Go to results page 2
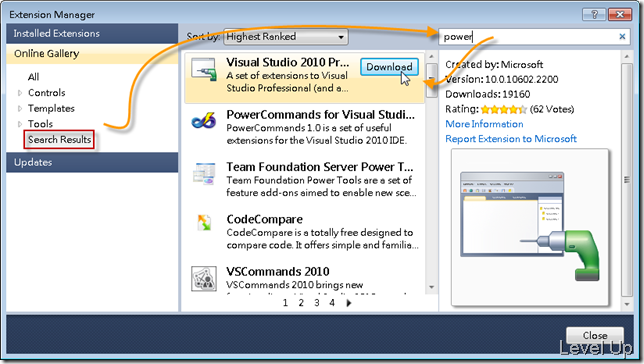The image size is (644, 364). click(301, 303)
